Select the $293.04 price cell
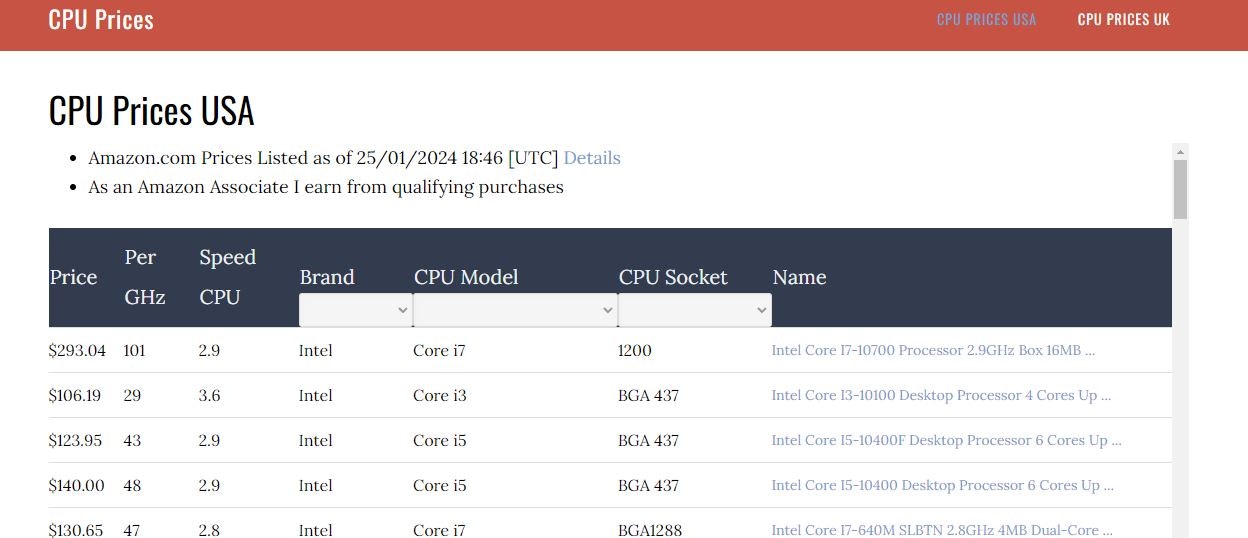Viewport: 1248px width, 538px height. point(77,351)
